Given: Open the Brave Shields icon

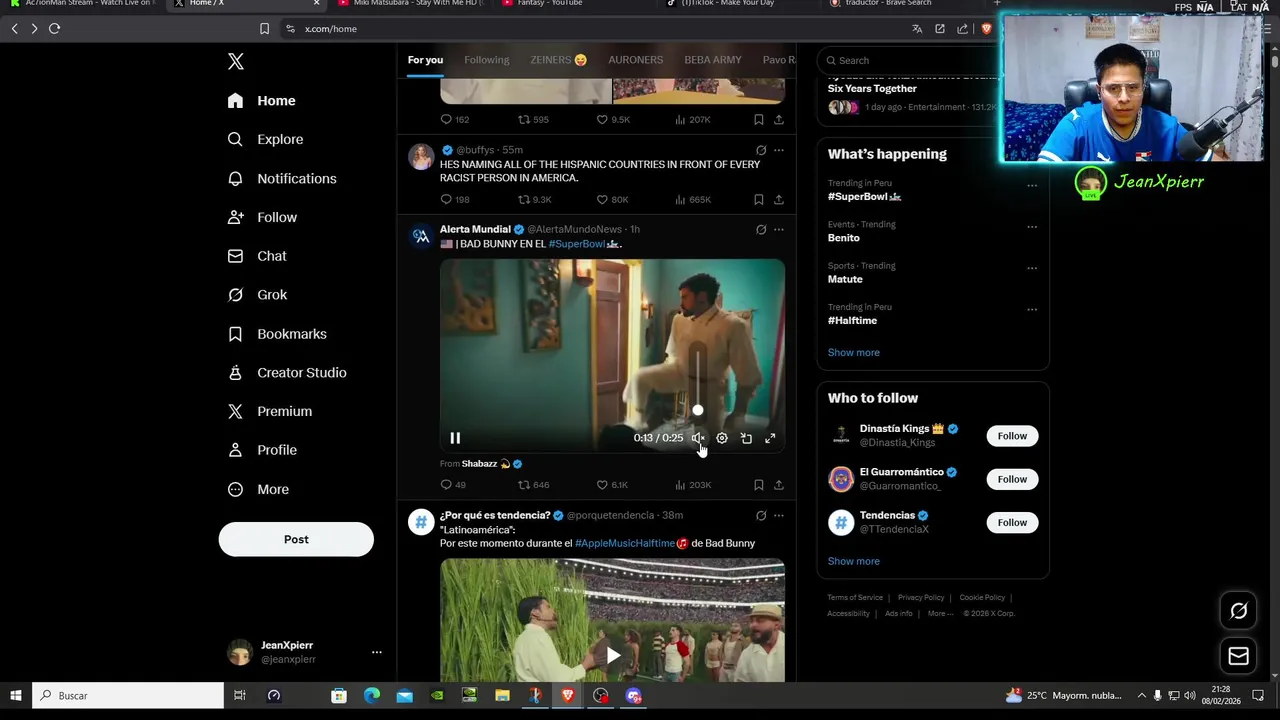Looking at the screenshot, I should (986, 29).
